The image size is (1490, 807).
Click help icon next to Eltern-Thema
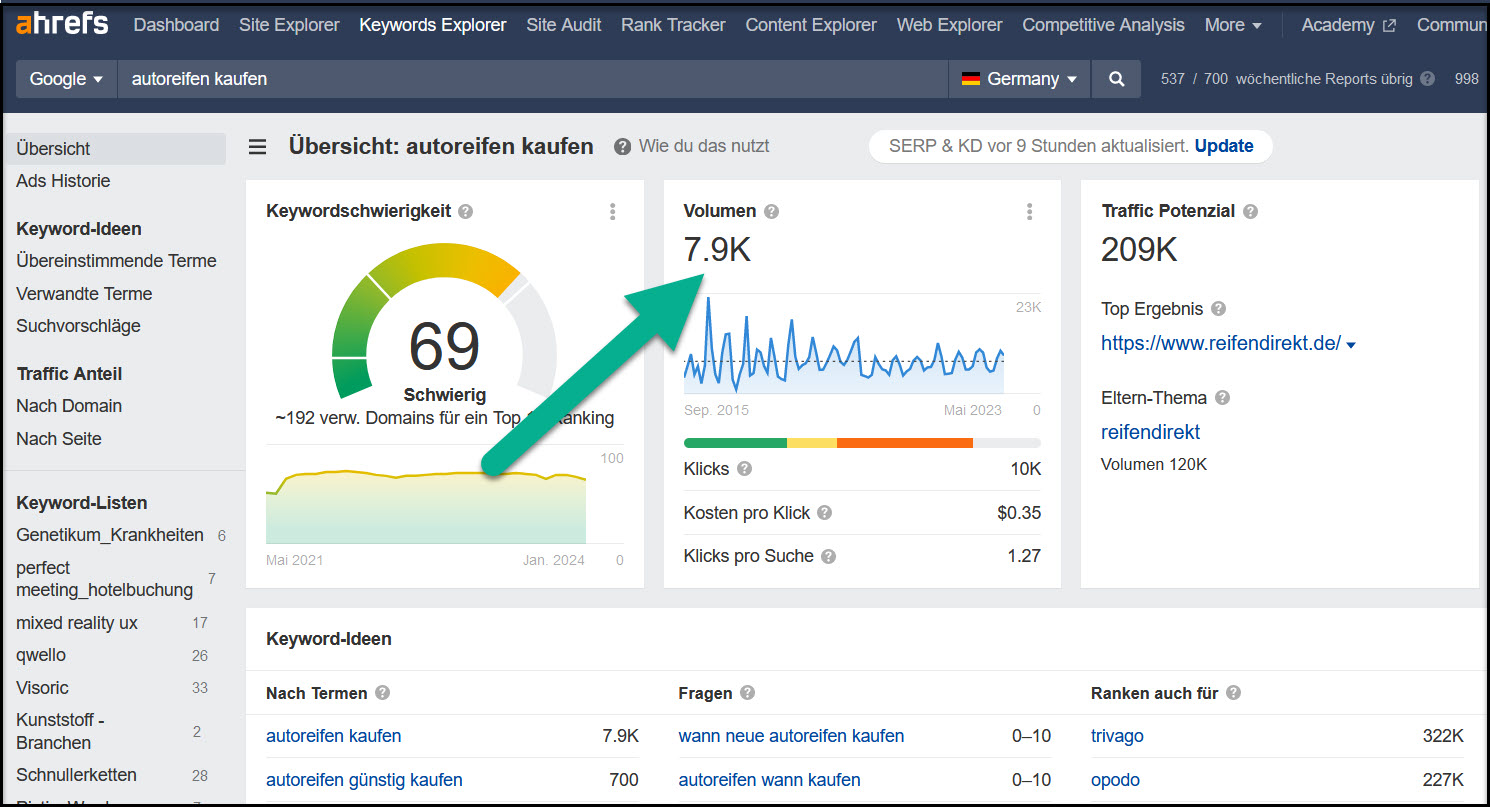pyautogui.click(x=1222, y=398)
